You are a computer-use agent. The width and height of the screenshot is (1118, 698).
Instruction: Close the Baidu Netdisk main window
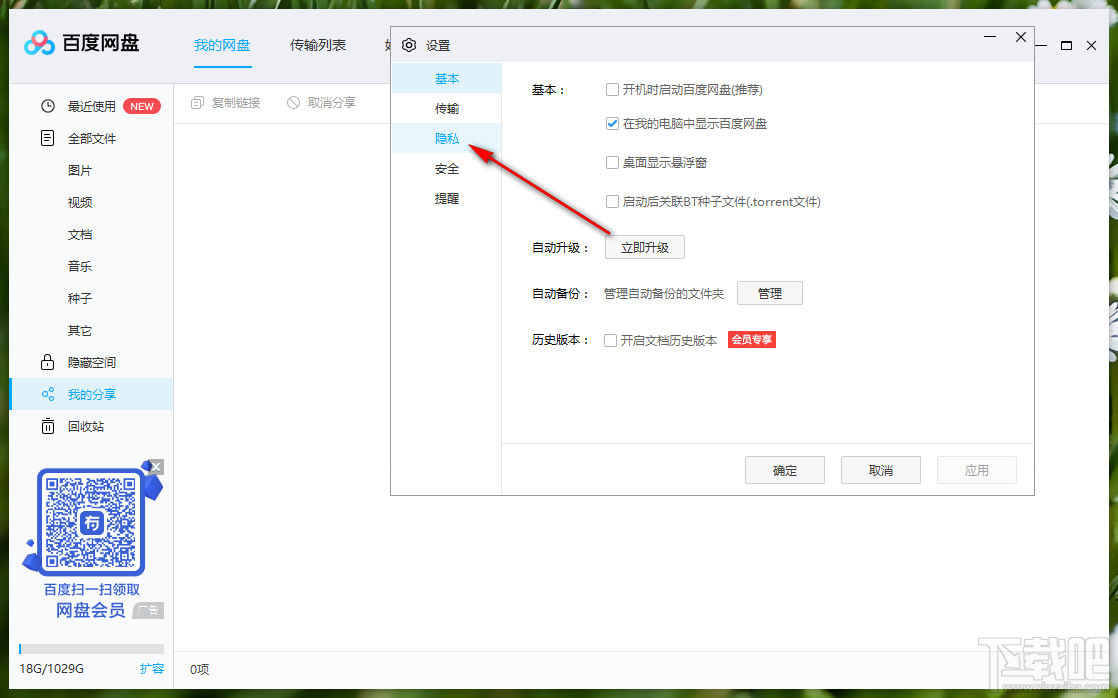tap(1092, 46)
